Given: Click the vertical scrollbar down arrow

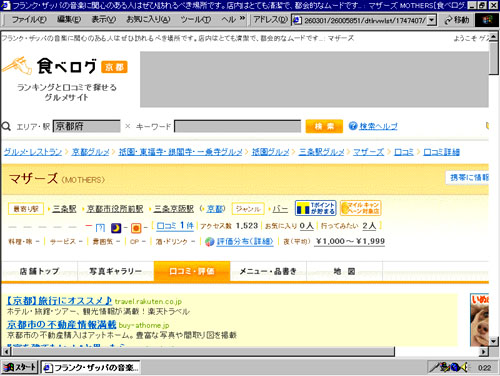Looking at the screenshot, I should click(494, 341).
